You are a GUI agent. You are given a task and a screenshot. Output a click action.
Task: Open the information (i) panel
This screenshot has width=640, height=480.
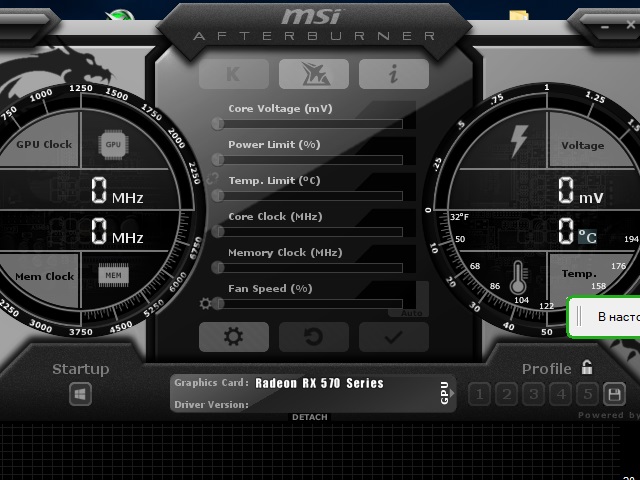[x=394, y=74]
